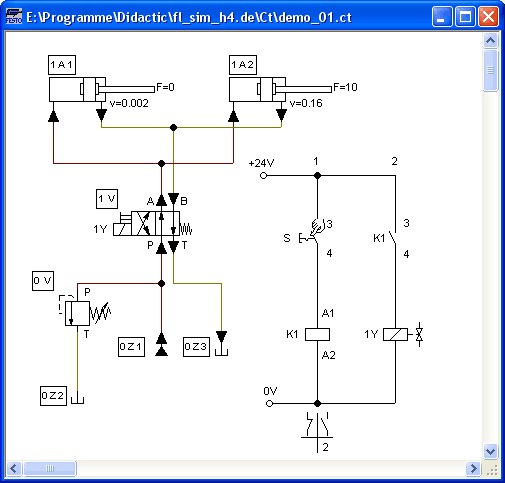The height and width of the screenshot is (483, 505).
Task: Select cylinder 1A1 symbol
Action: (x=102, y=89)
